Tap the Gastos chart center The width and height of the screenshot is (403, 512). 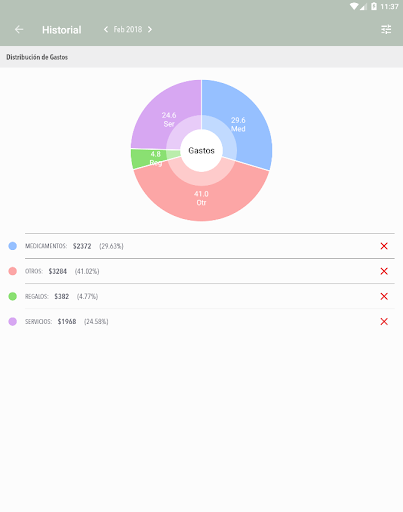pos(201,151)
